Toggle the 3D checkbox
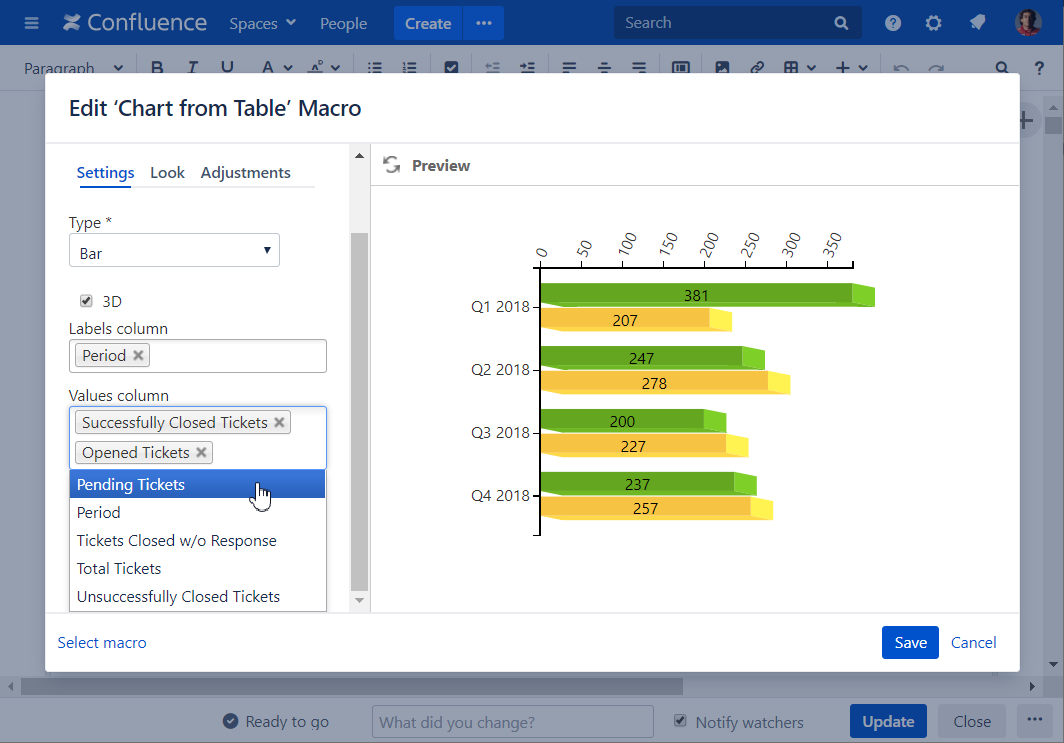Image resolution: width=1064 pixels, height=743 pixels. 86,301
